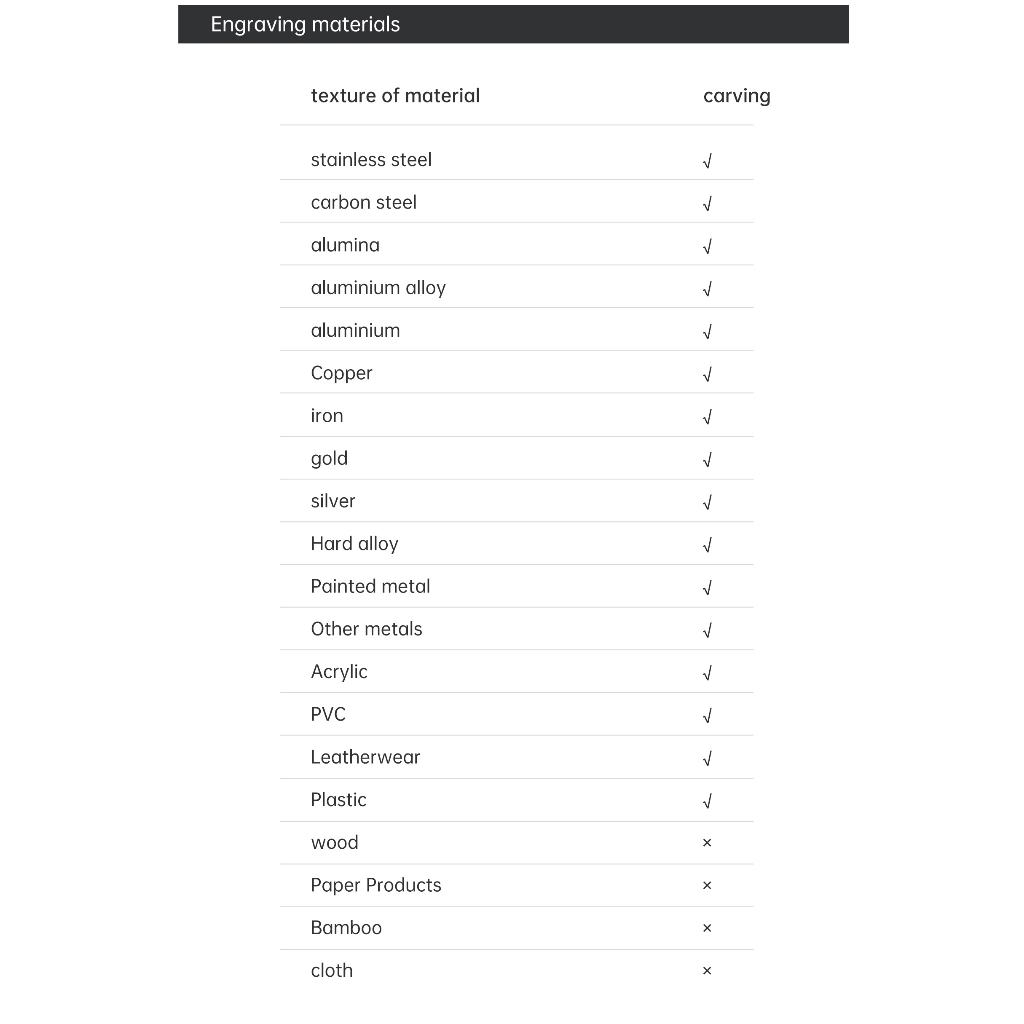This screenshot has width=1024, height=1024.
Task: Select the texture of material column header
Action: (395, 96)
